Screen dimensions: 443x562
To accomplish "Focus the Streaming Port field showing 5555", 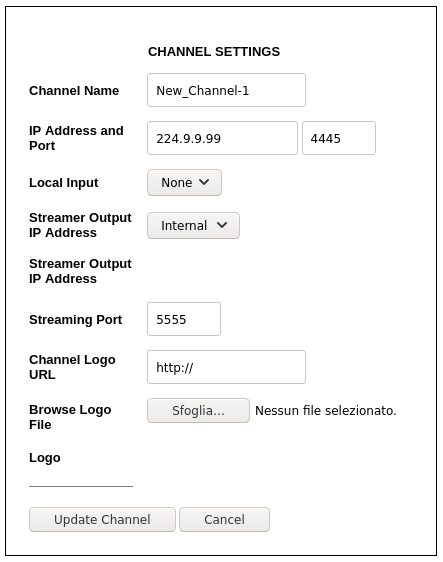I will coord(184,319).
